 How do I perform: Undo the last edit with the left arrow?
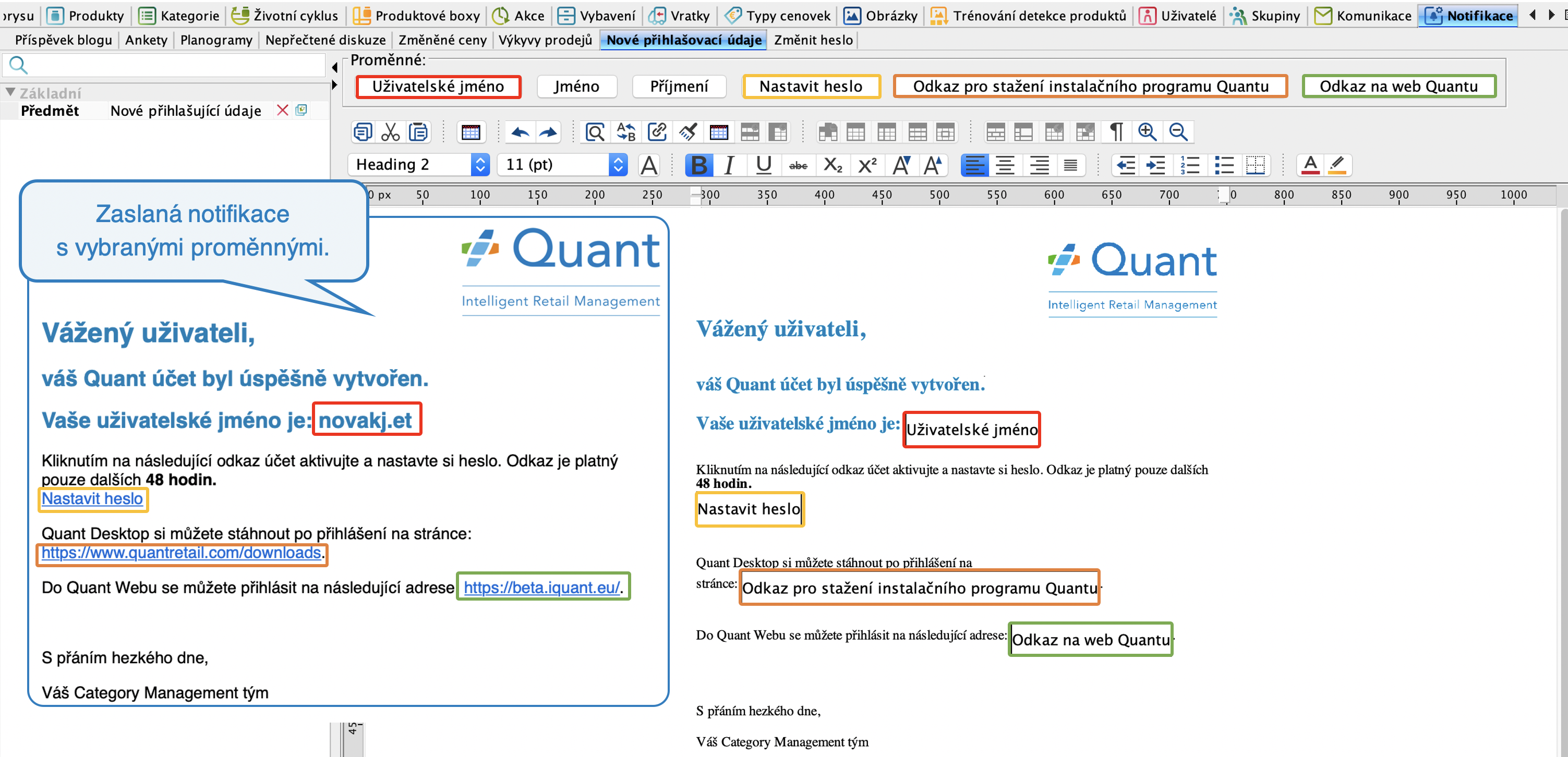coord(520,132)
